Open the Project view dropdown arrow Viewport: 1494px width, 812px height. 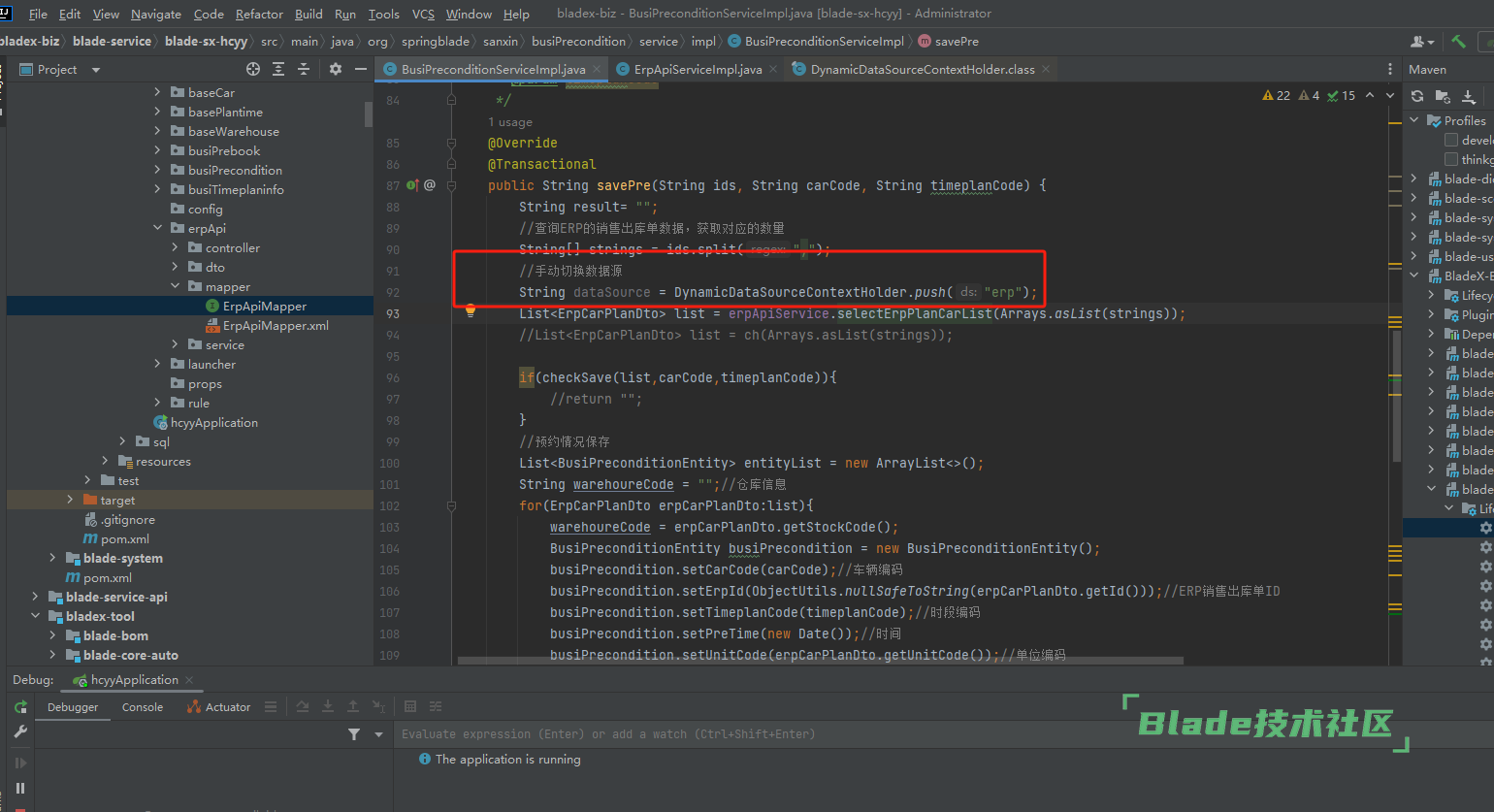point(95,70)
